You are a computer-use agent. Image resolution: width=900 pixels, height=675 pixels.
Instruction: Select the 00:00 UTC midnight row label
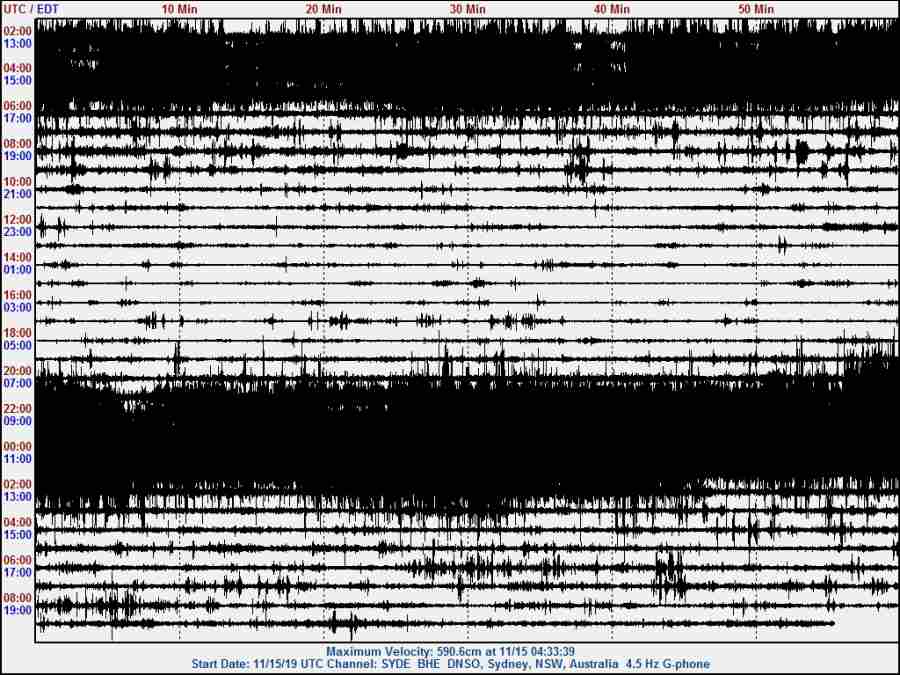click(17, 447)
